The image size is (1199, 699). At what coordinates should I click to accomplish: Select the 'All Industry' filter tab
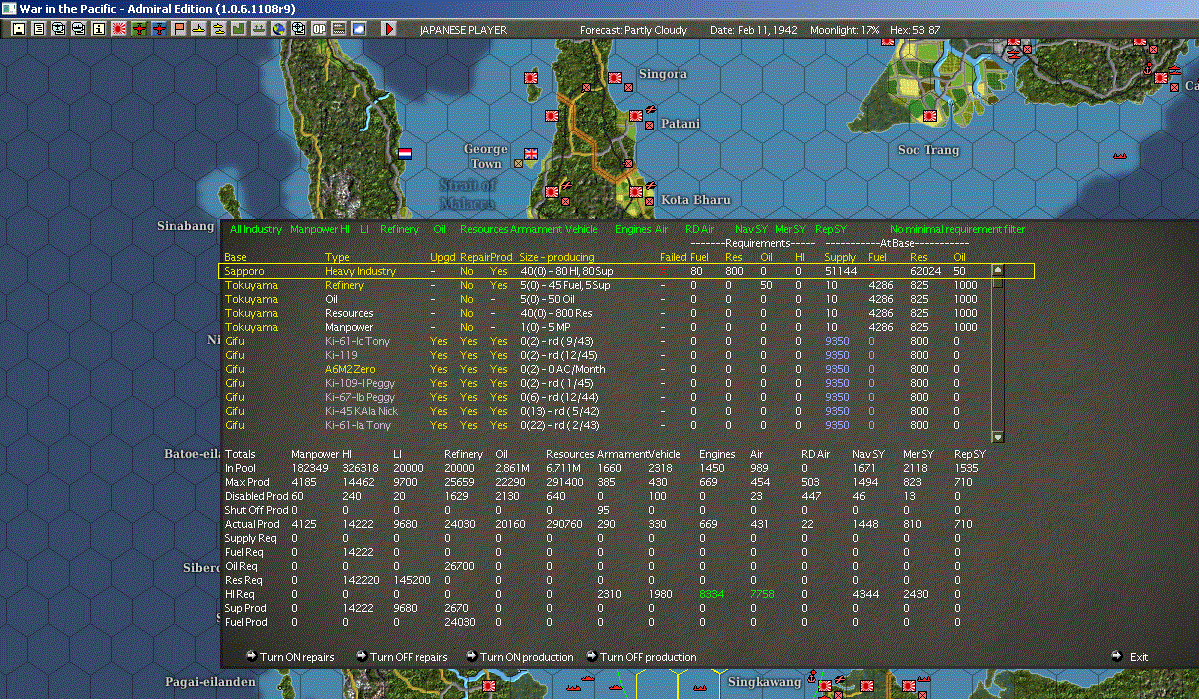coord(256,229)
